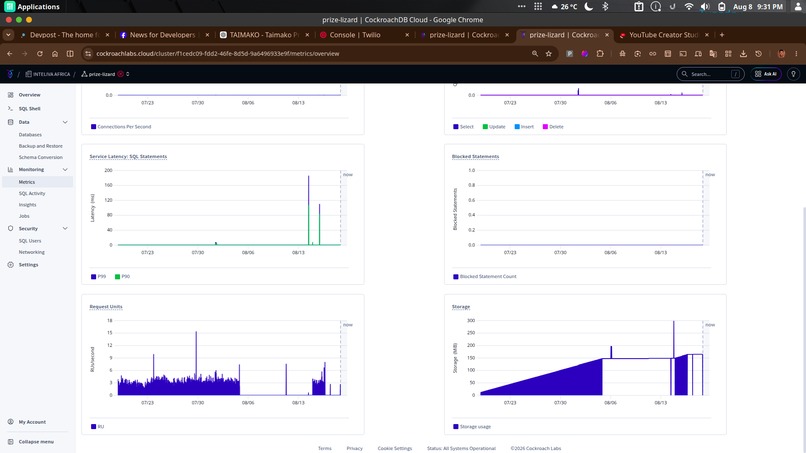The height and width of the screenshot is (453, 806).
Task: Open My Account in sidebar
Action: [x=32, y=422]
